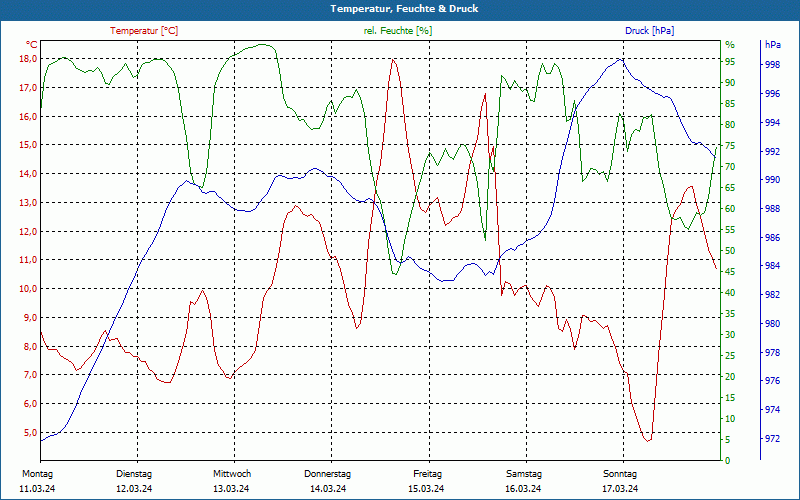
Task: Click the 'Freitag' day label
Action: [x=428, y=474]
